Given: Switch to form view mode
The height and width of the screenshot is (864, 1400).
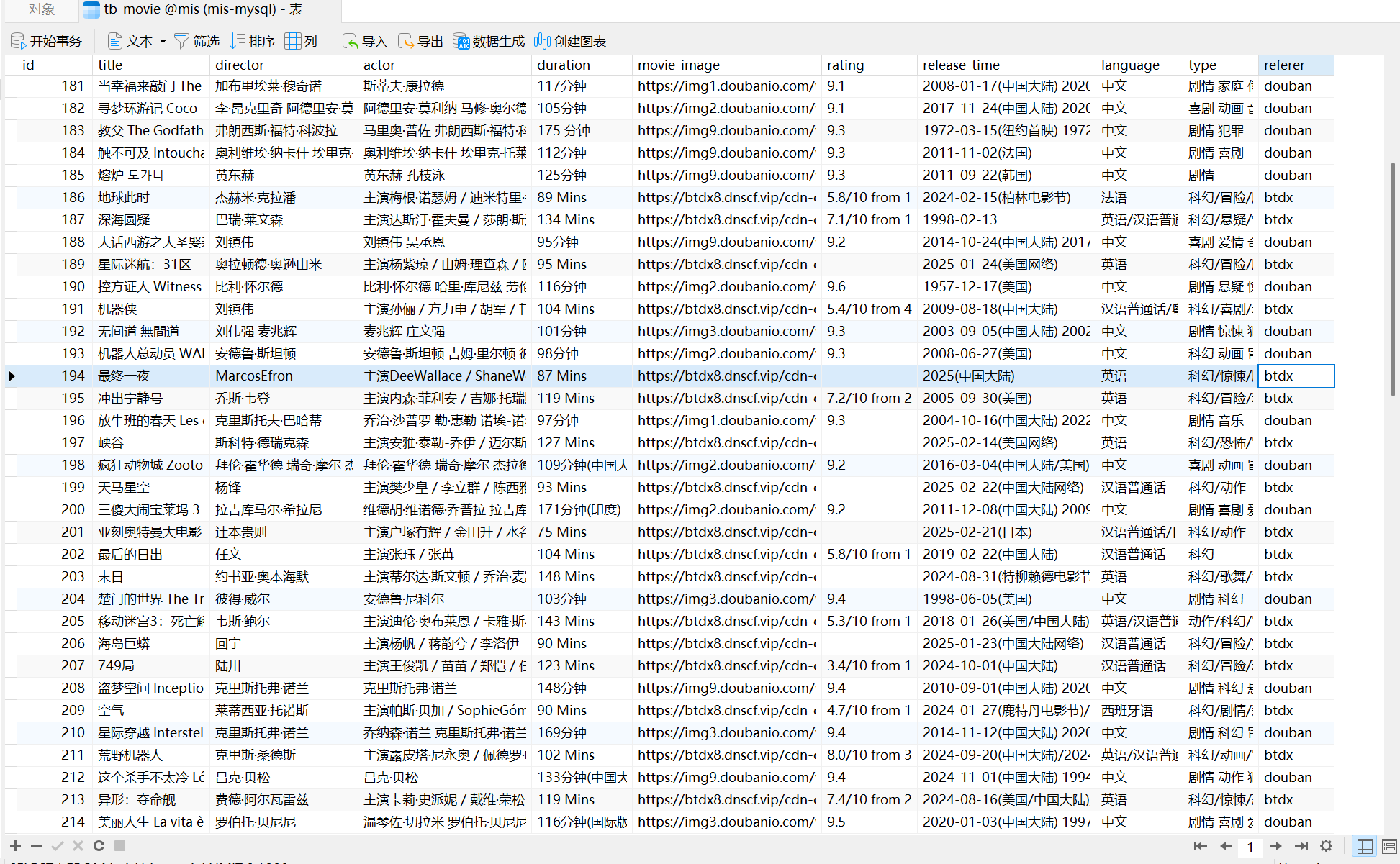Looking at the screenshot, I should coord(1390,846).
